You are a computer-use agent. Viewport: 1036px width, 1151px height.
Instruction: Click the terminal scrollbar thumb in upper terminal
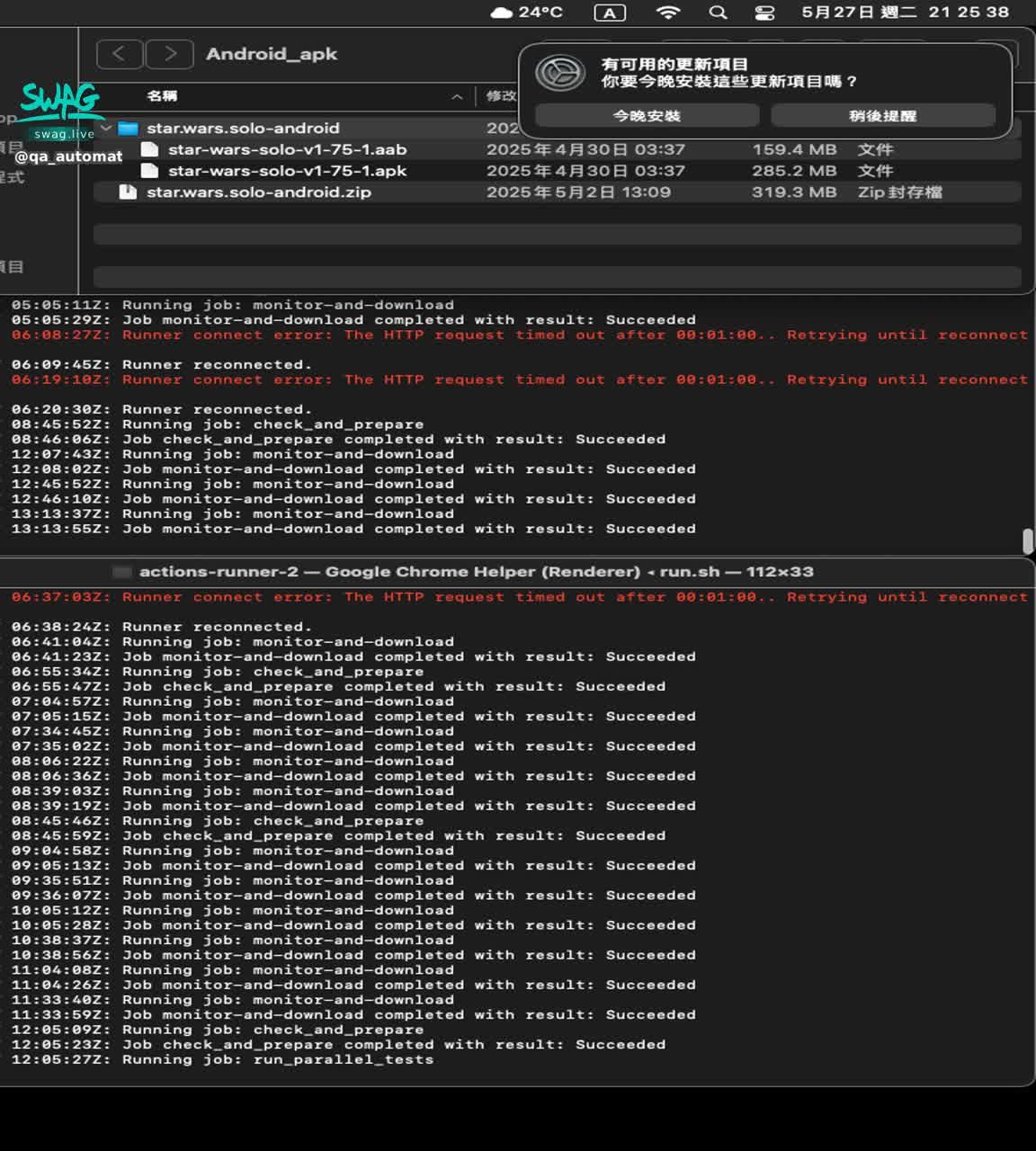click(1027, 541)
